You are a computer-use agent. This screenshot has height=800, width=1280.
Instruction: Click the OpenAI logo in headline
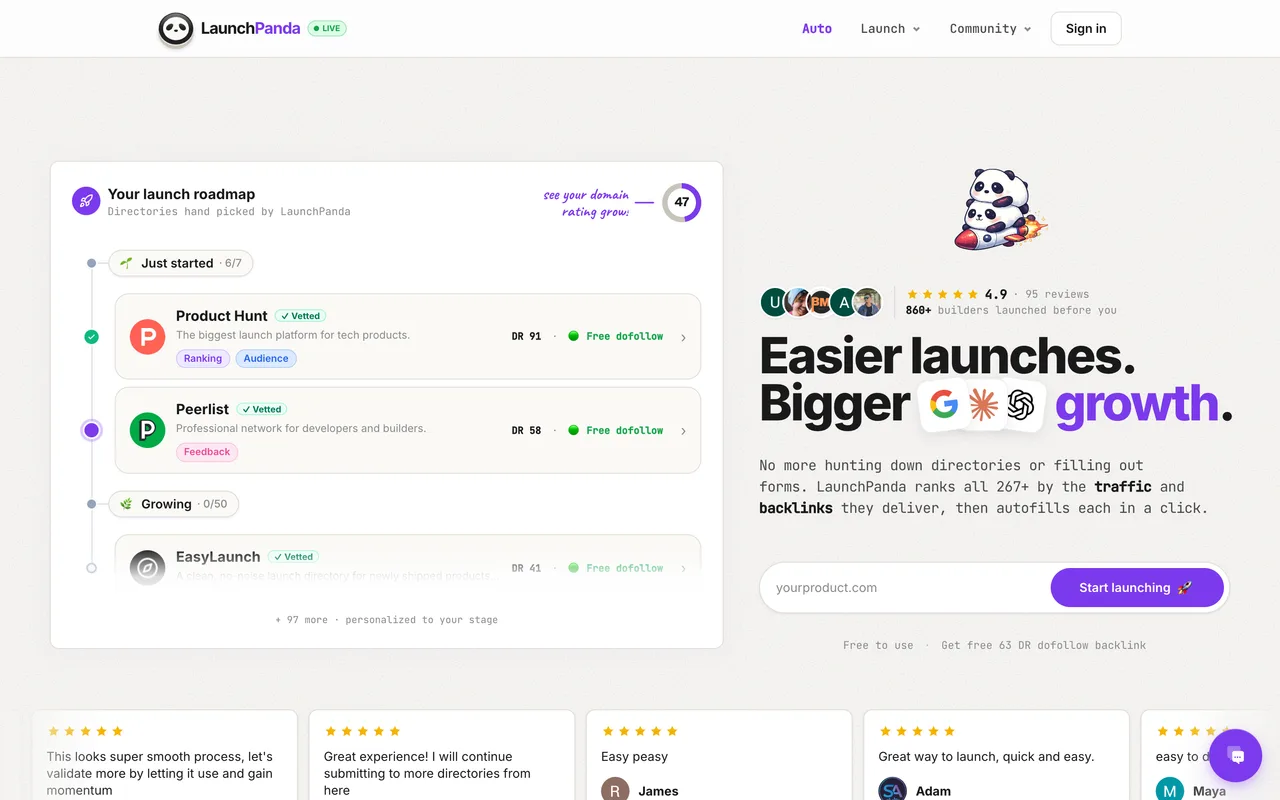pos(1020,405)
